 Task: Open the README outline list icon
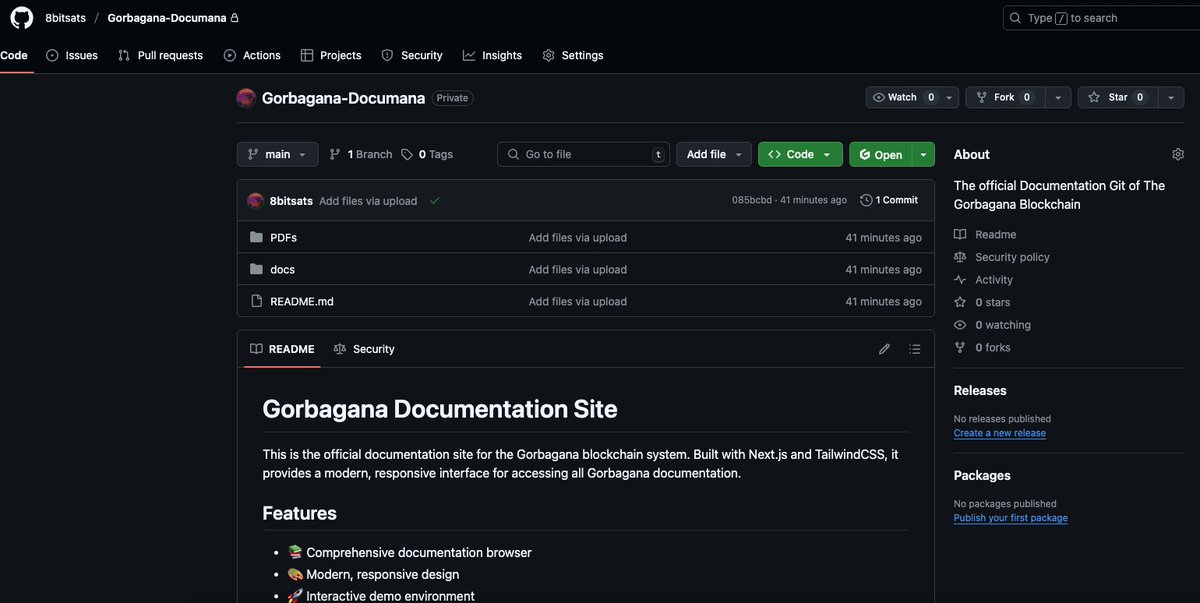pyautogui.click(x=915, y=349)
